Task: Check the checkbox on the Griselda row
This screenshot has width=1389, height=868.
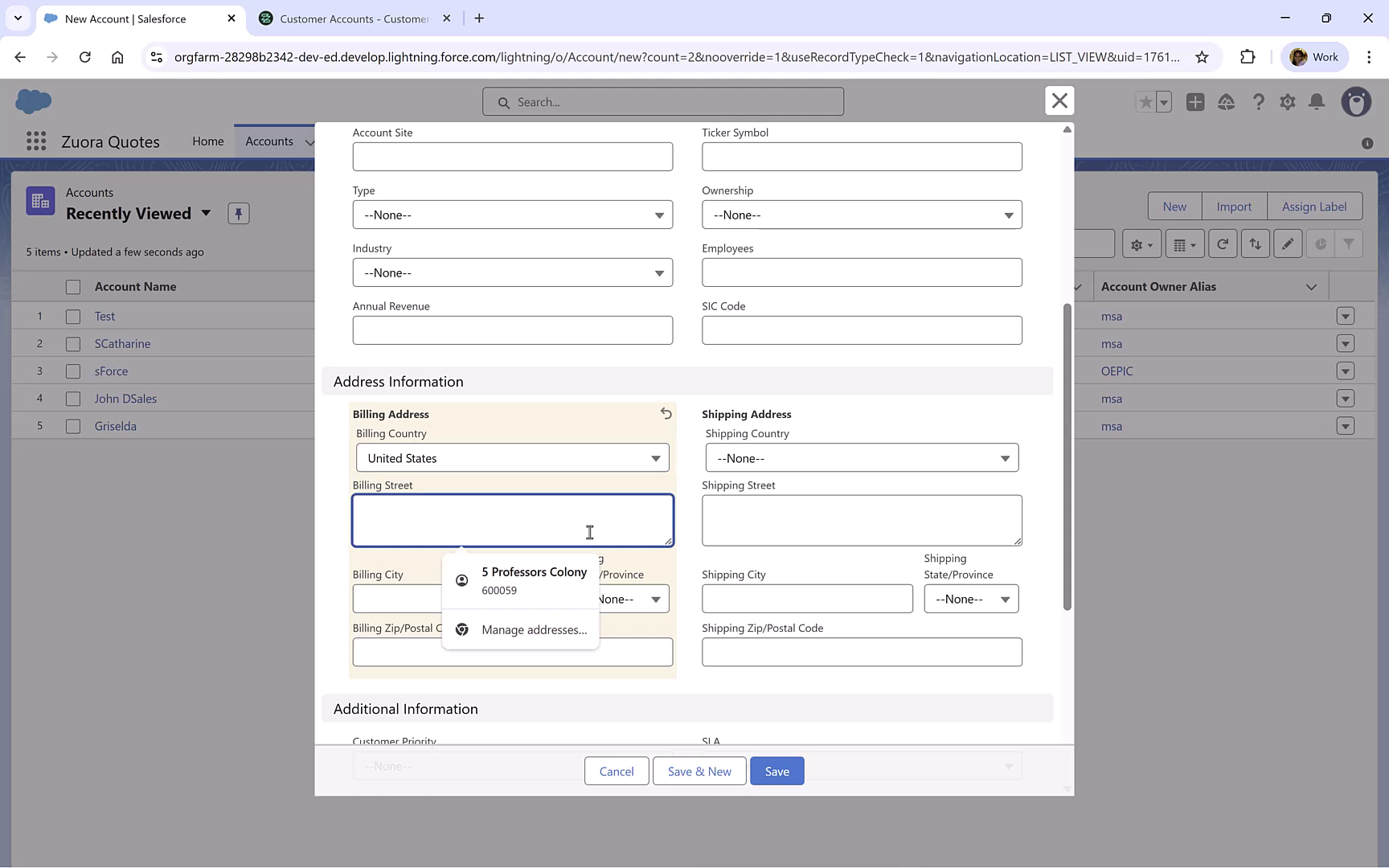Action: 72,425
